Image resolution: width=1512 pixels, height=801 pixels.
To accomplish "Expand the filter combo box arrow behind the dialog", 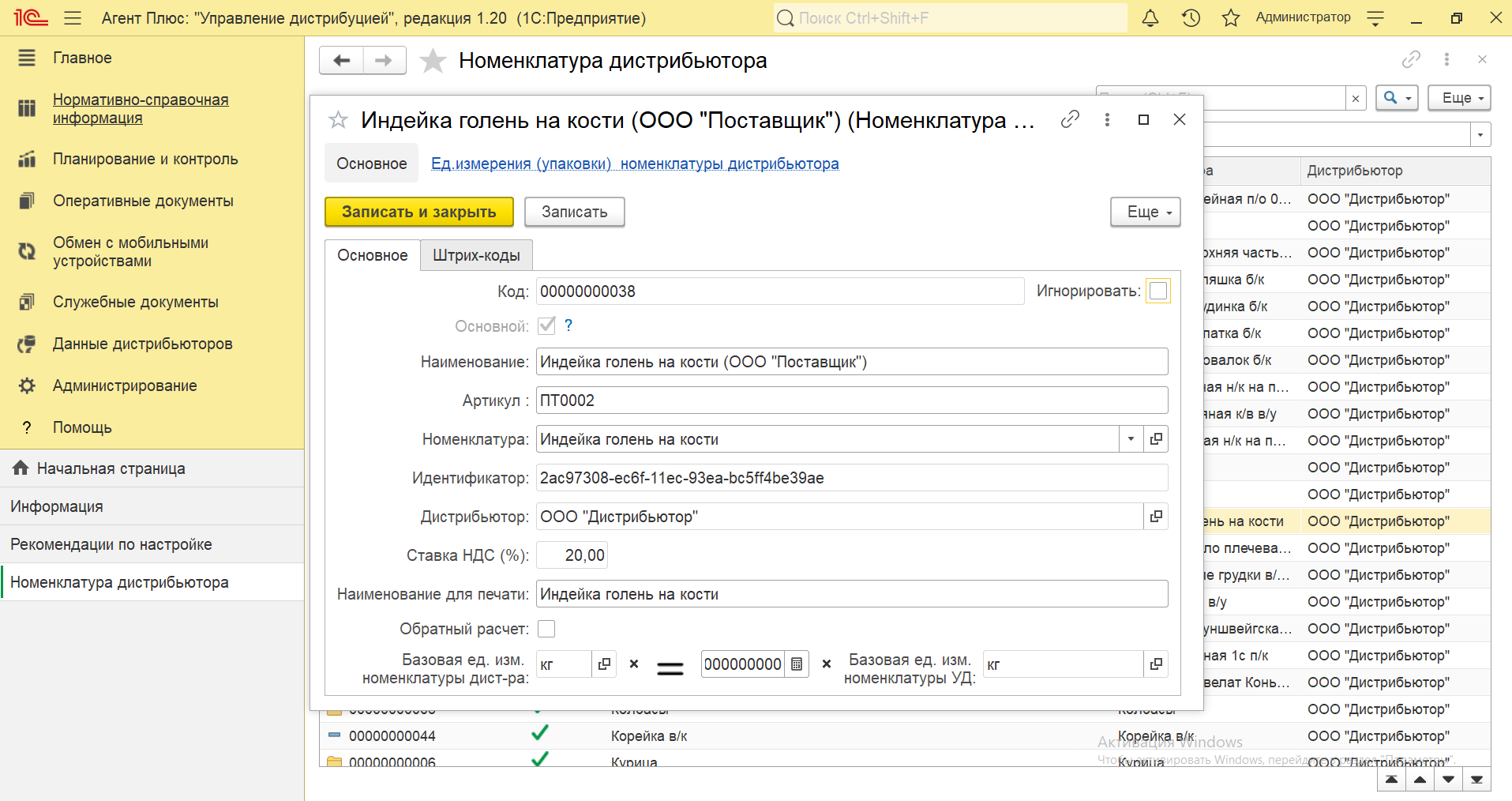I will (1480, 134).
